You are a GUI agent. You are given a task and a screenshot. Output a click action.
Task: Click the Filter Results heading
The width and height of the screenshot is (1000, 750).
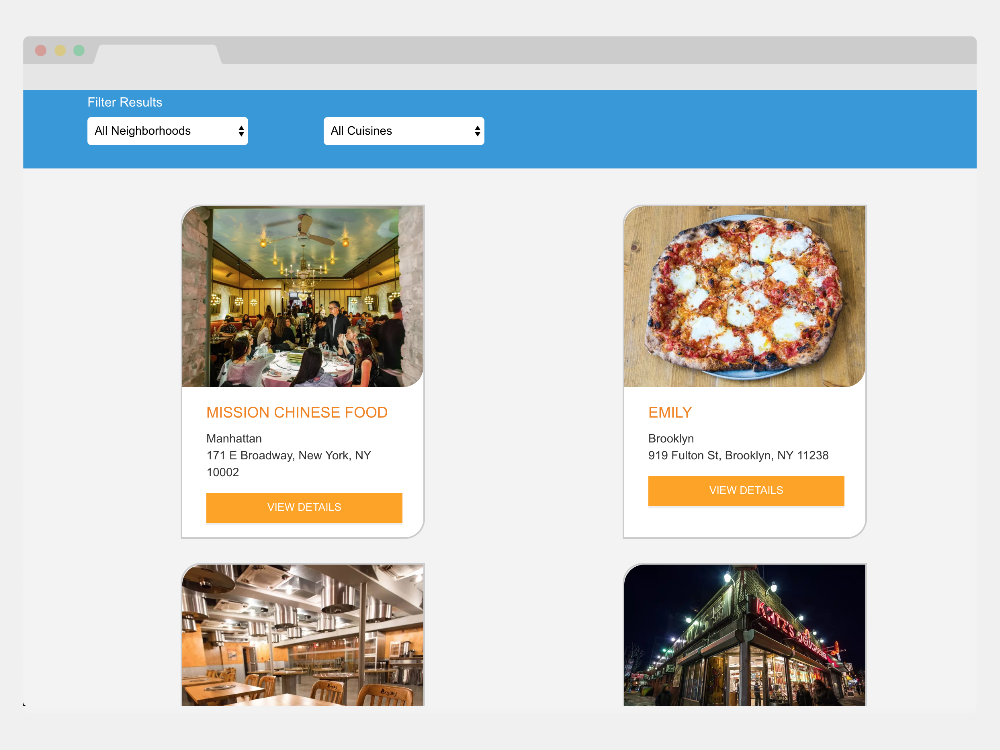[x=125, y=102]
